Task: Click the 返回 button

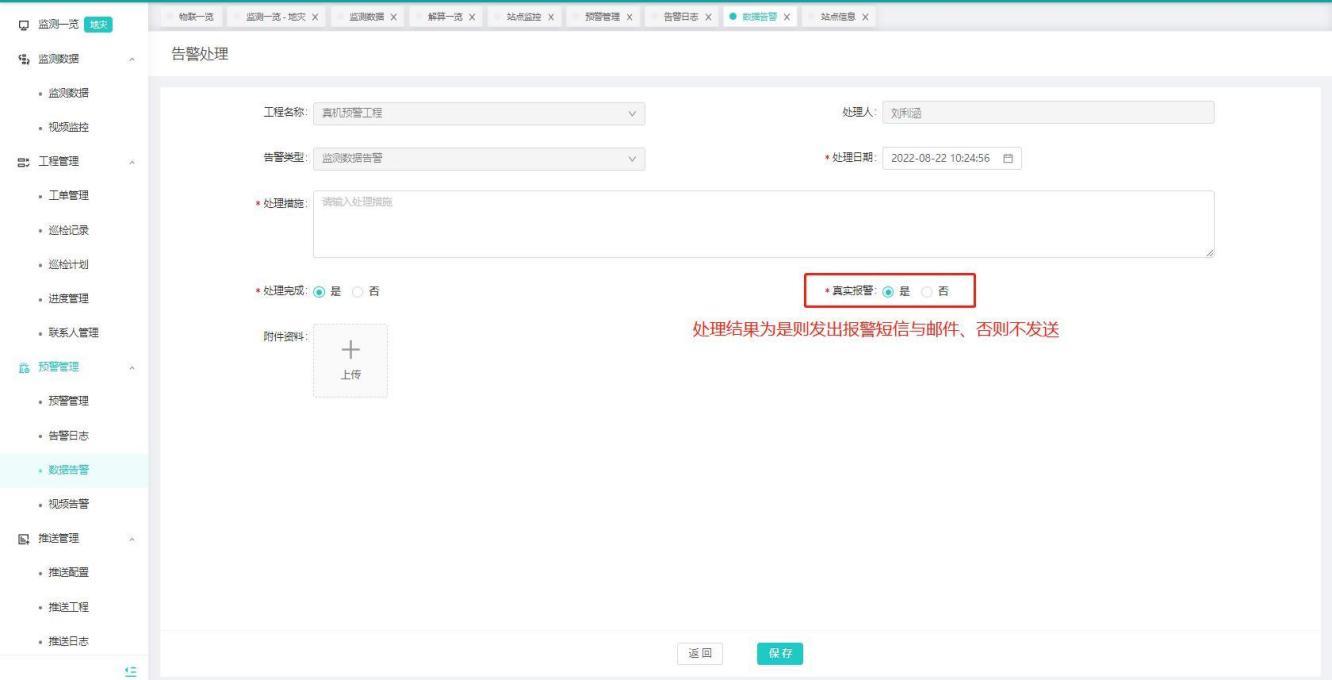Action: point(699,653)
